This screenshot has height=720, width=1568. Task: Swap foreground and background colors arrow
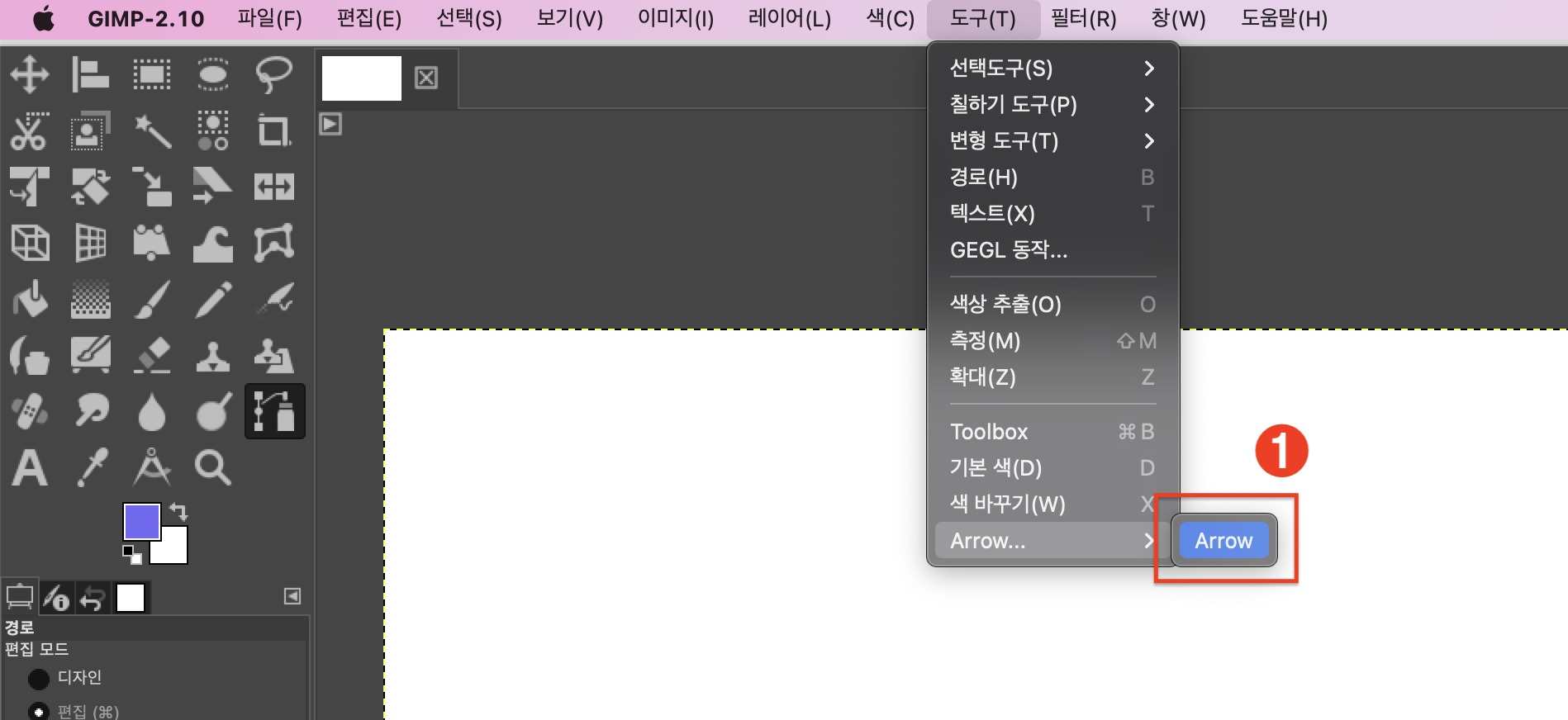(178, 511)
